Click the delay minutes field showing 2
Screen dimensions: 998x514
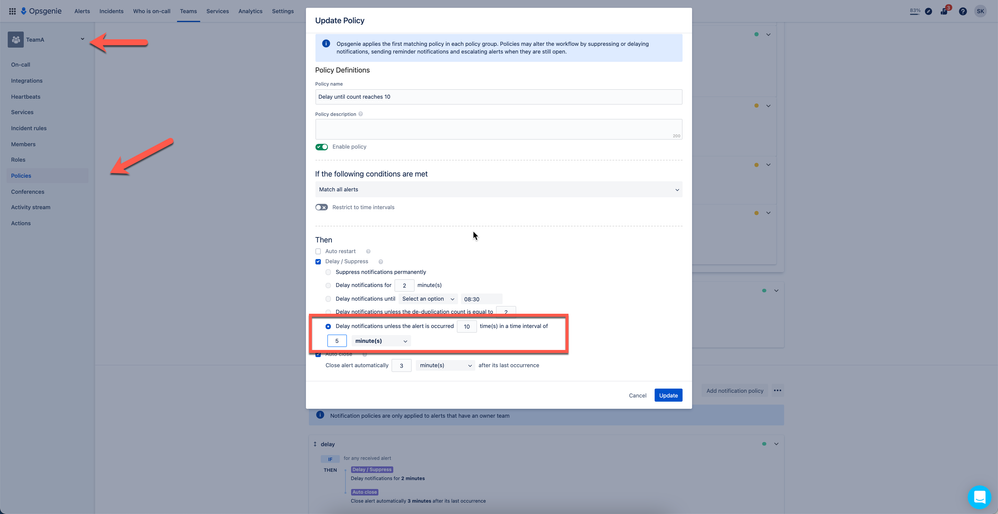[404, 285]
